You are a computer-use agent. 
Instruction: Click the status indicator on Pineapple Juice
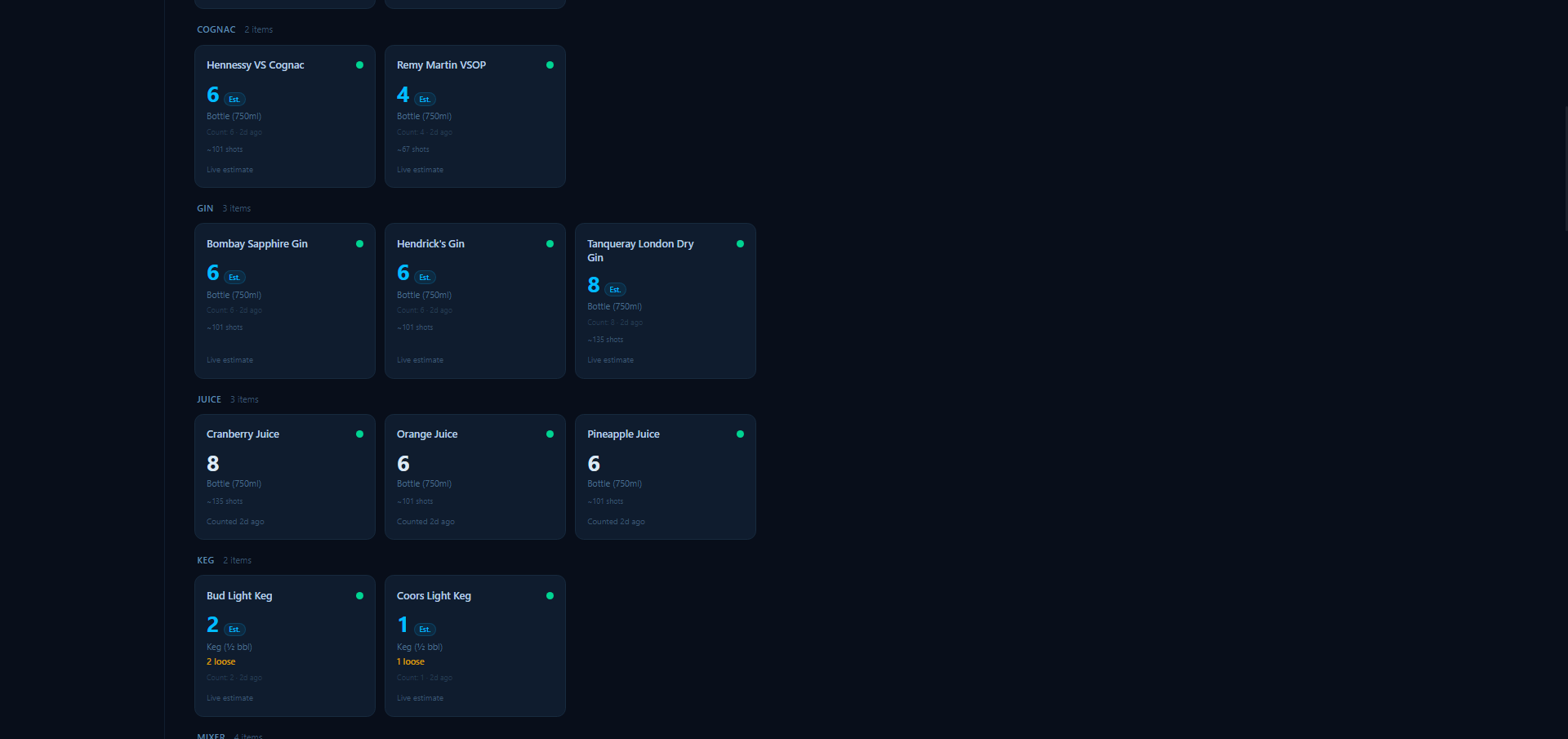tap(740, 434)
